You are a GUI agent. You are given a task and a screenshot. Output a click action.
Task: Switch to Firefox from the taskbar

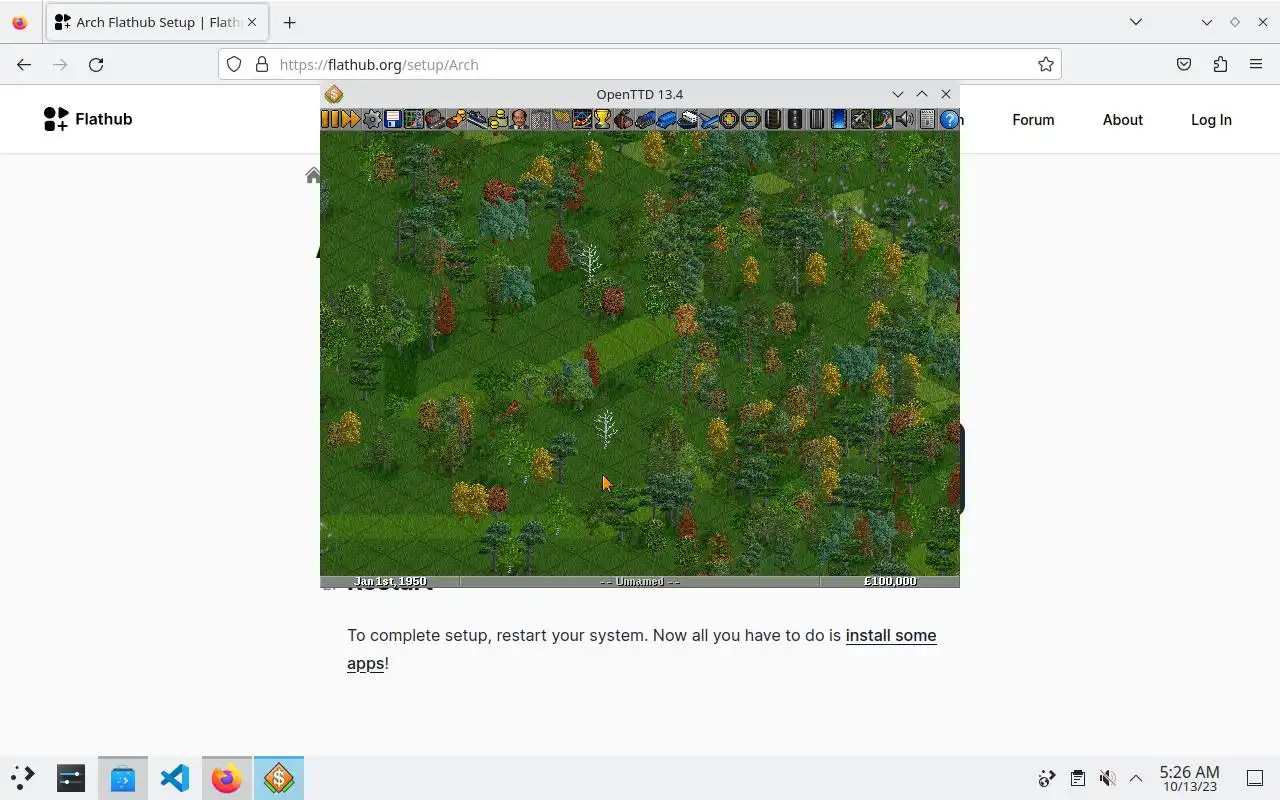point(226,777)
